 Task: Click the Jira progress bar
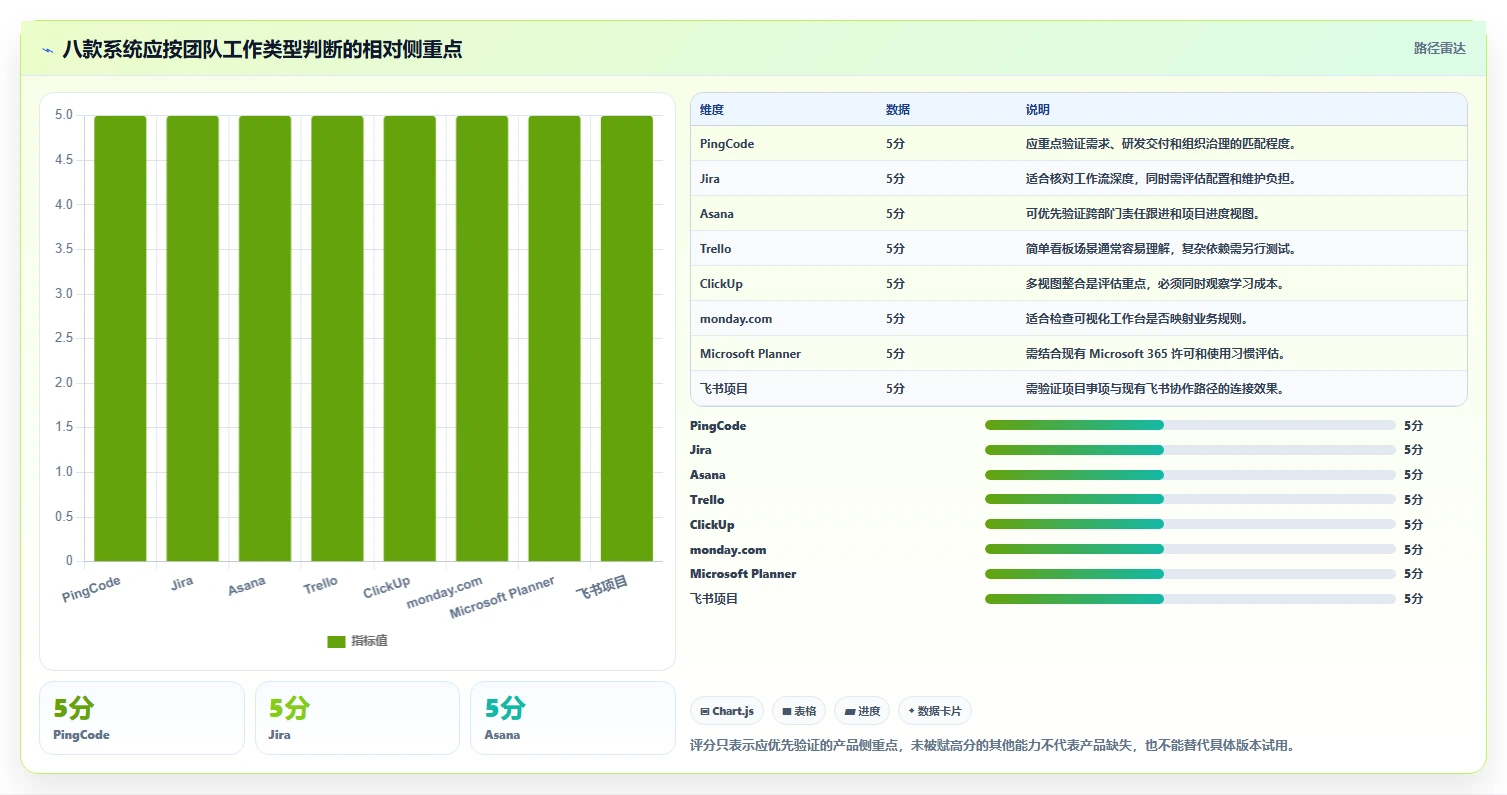(1190, 450)
